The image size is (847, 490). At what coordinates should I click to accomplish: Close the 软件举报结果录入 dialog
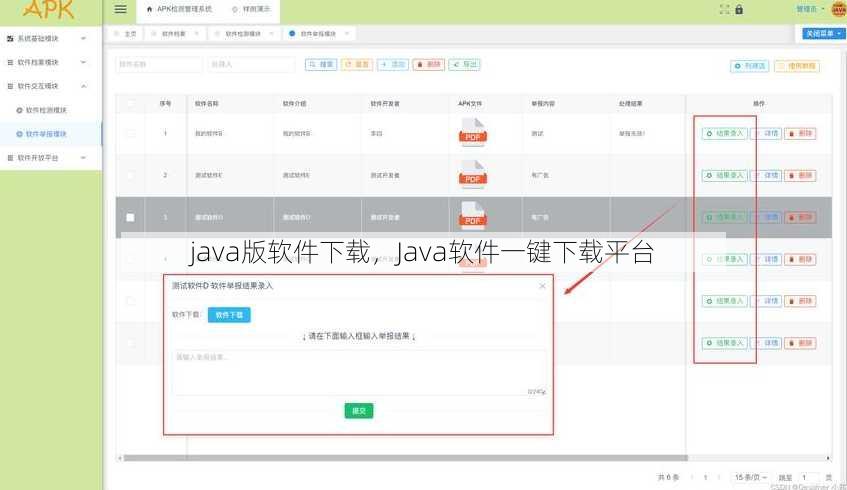tap(542, 286)
